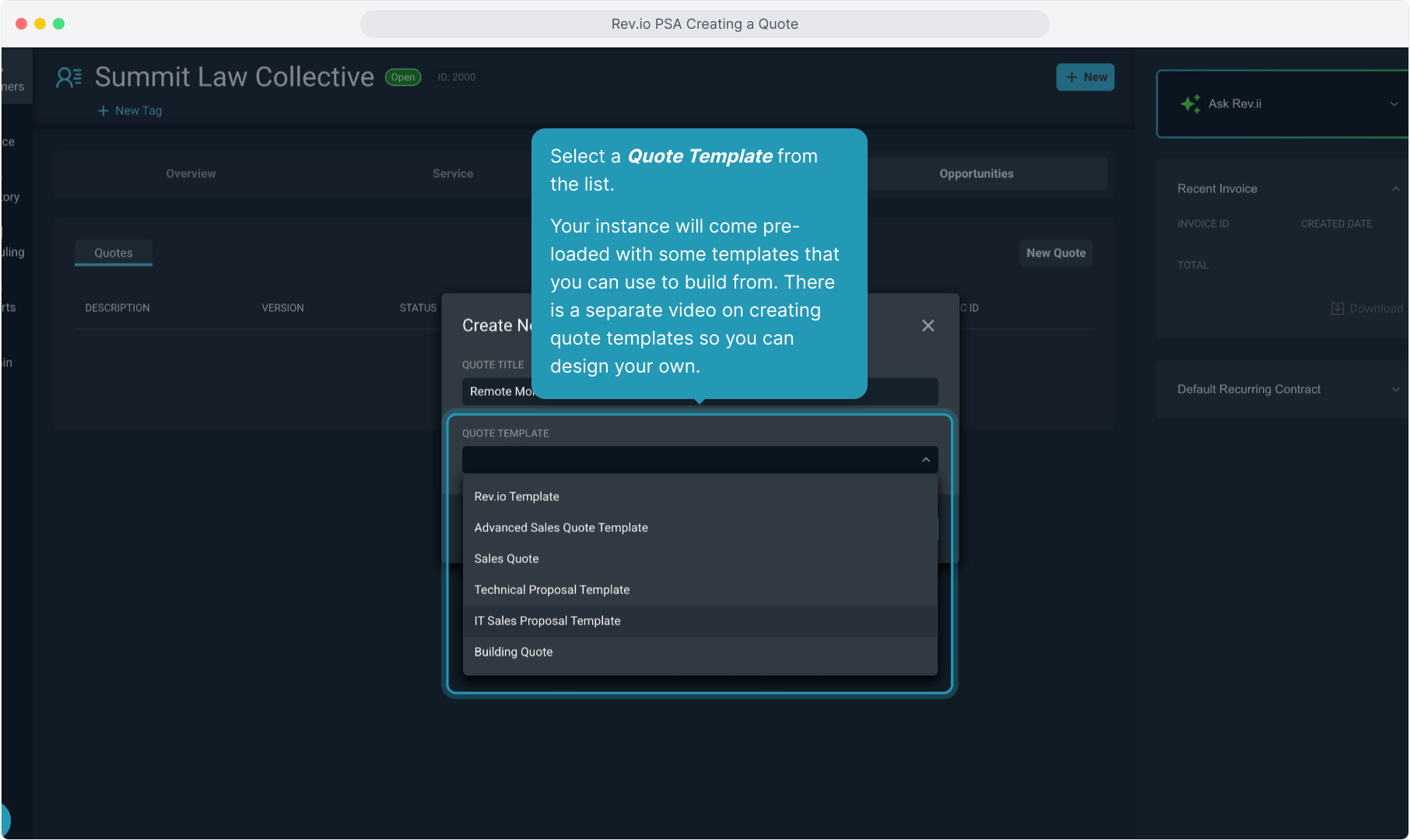The height and width of the screenshot is (840, 1410).
Task: Expand the Ask Rev.ii panel chevron
Action: coord(1393,103)
